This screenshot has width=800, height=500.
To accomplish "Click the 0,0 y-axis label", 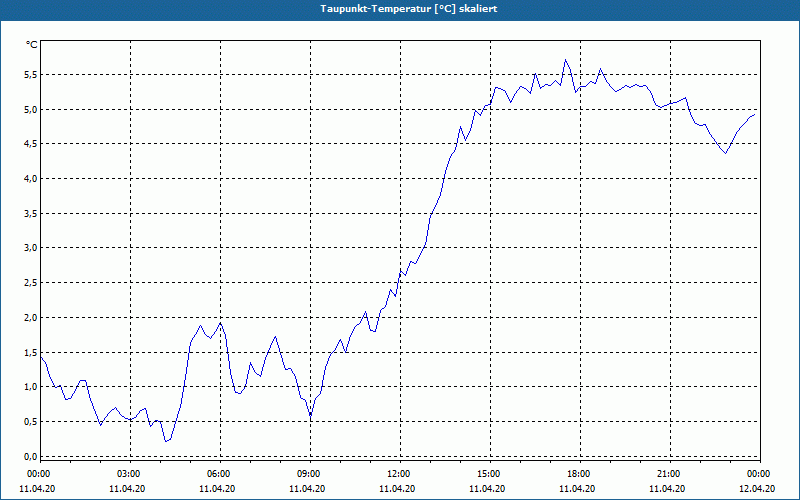I will 31,456.
